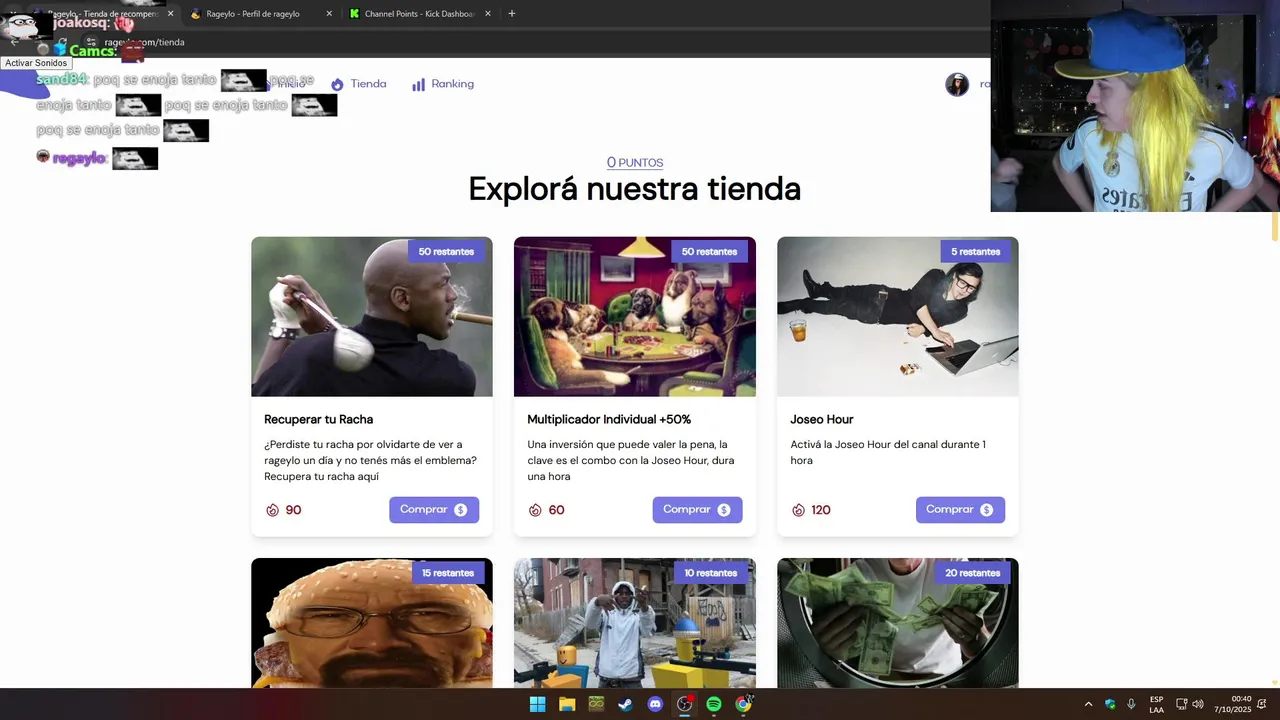Open a new browser tab

coord(512,14)
